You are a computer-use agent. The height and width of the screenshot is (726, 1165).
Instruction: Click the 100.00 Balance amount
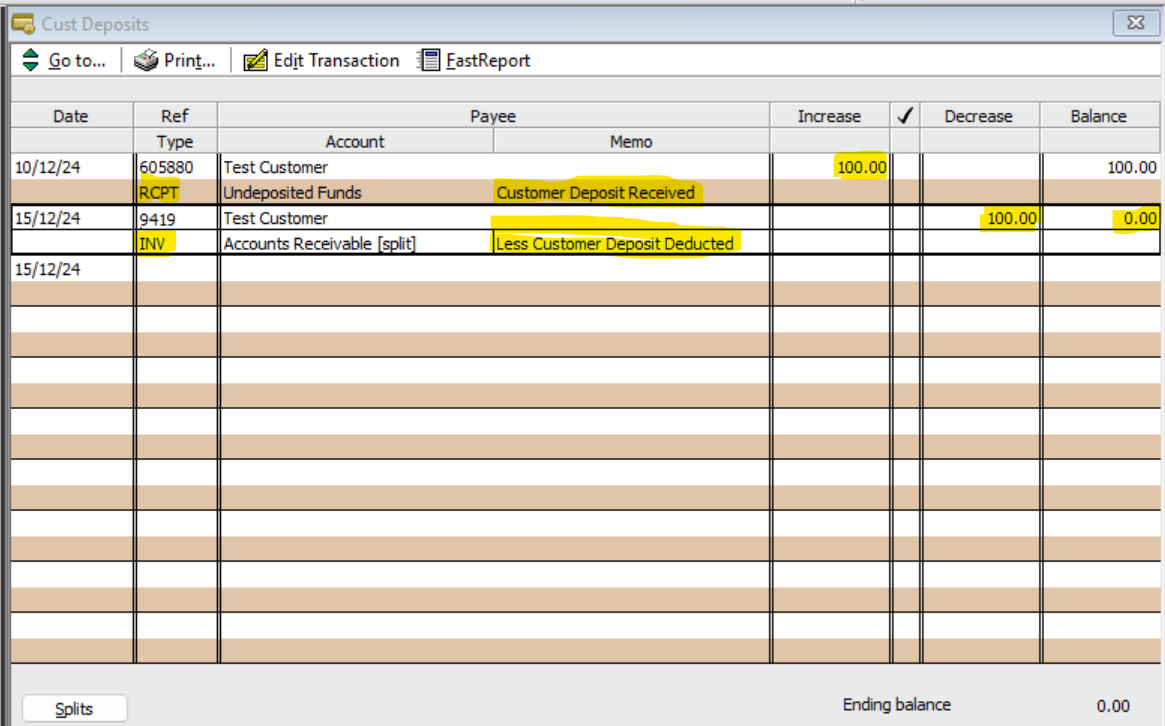pyautogui.click(x=1132, y=167)
